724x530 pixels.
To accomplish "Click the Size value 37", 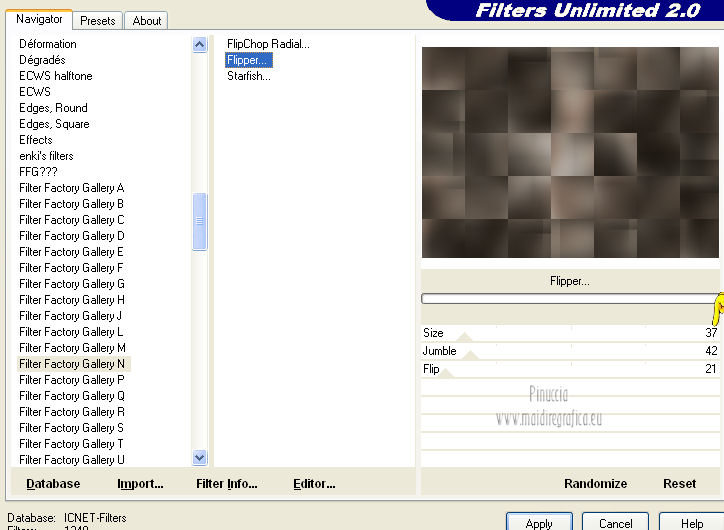I will [711, 333].
